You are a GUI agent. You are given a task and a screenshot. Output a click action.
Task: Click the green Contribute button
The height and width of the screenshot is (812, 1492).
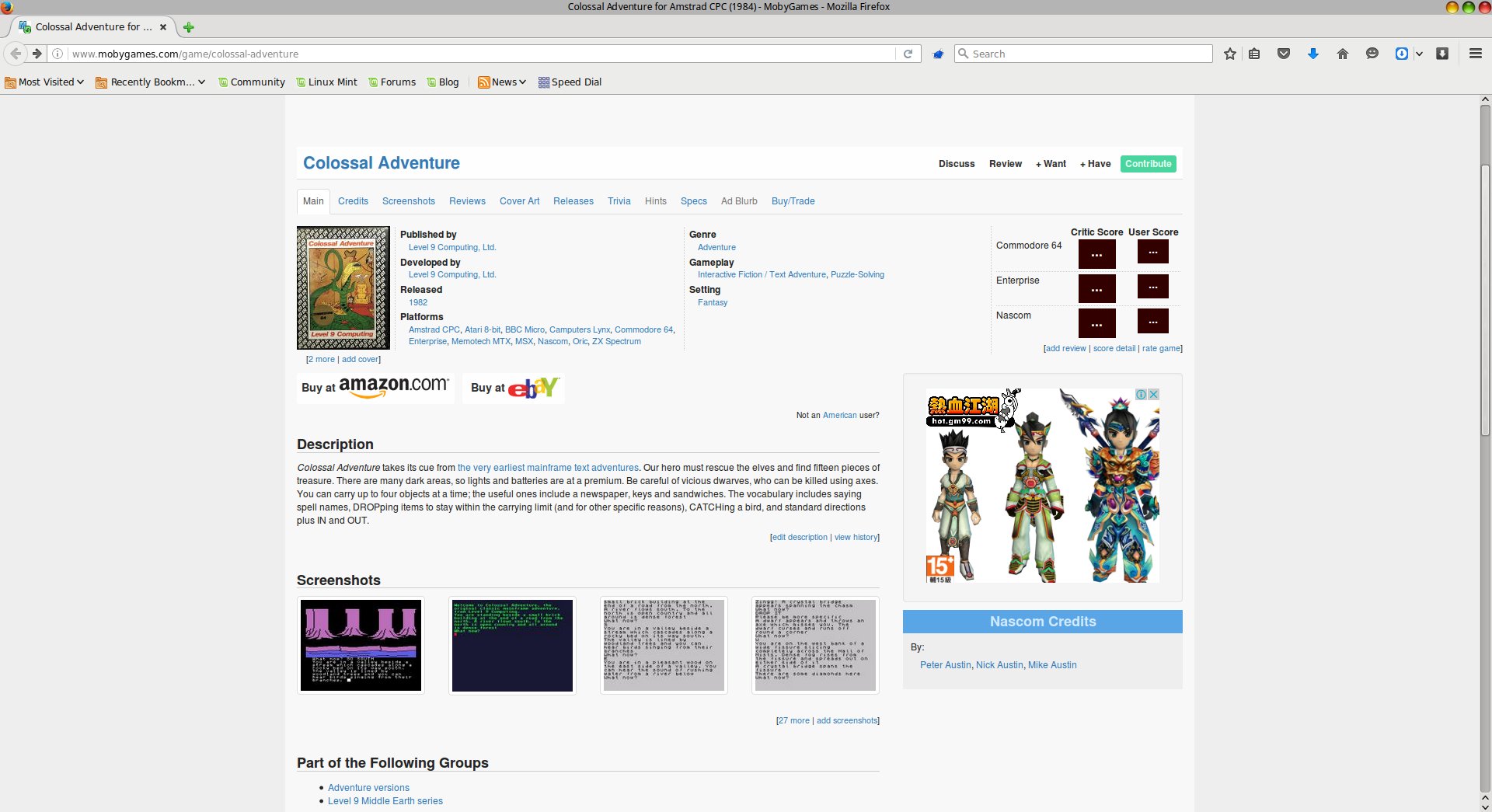[1148, 164]
